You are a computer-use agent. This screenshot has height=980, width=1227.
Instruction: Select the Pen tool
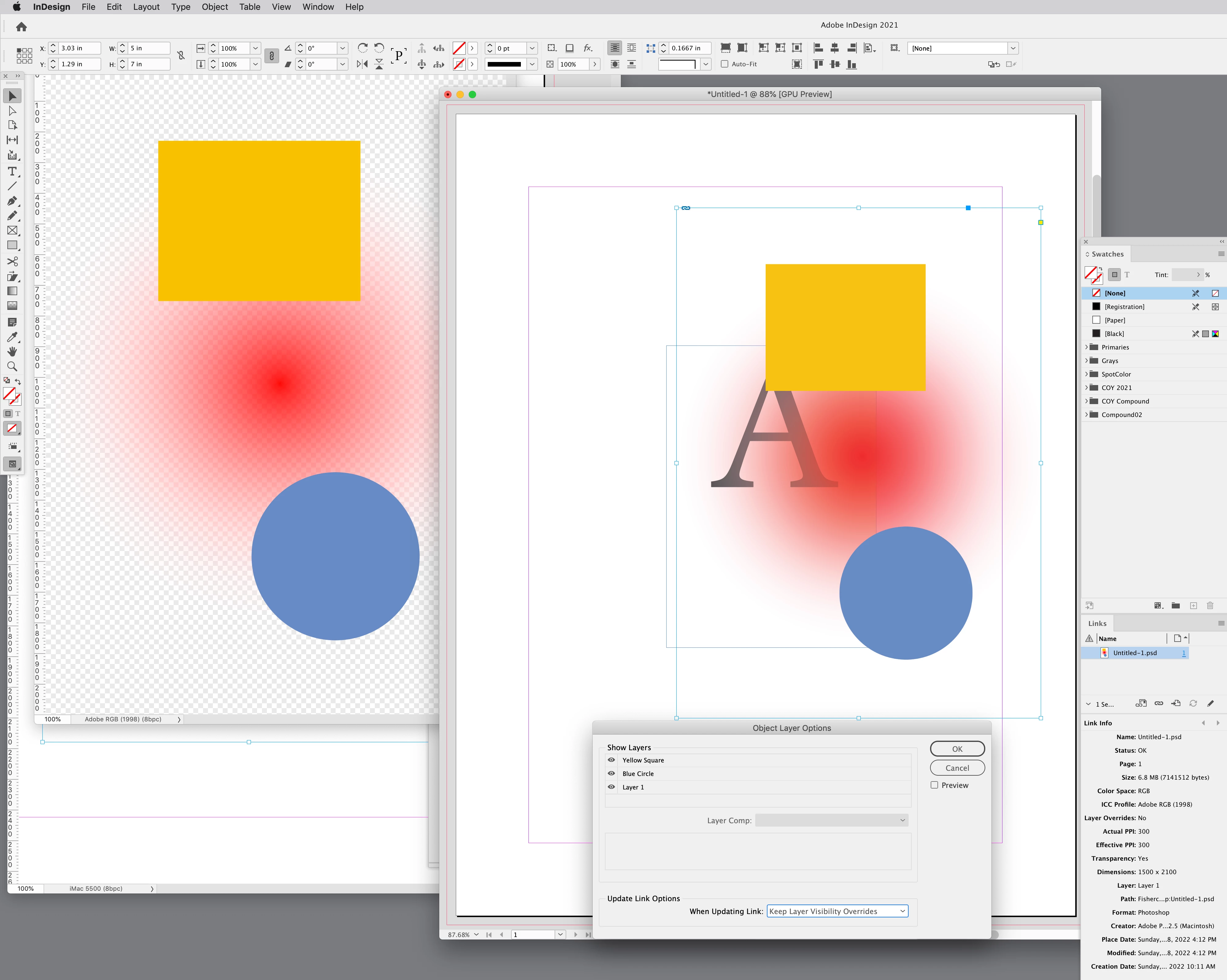(x=12, y=201)
